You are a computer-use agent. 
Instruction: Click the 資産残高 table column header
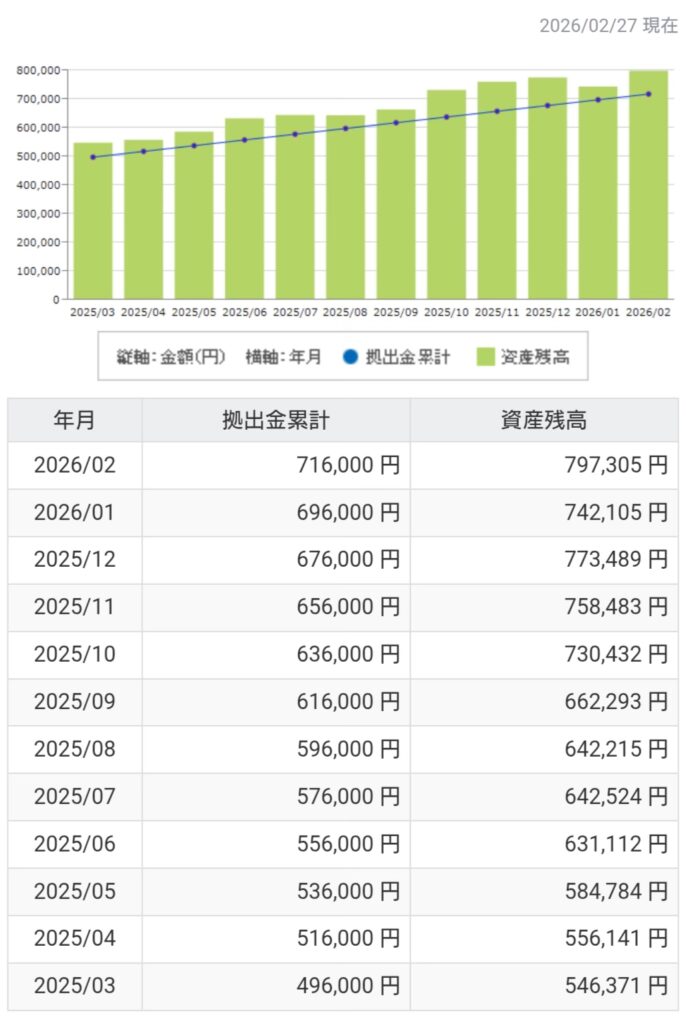[544, 420]
